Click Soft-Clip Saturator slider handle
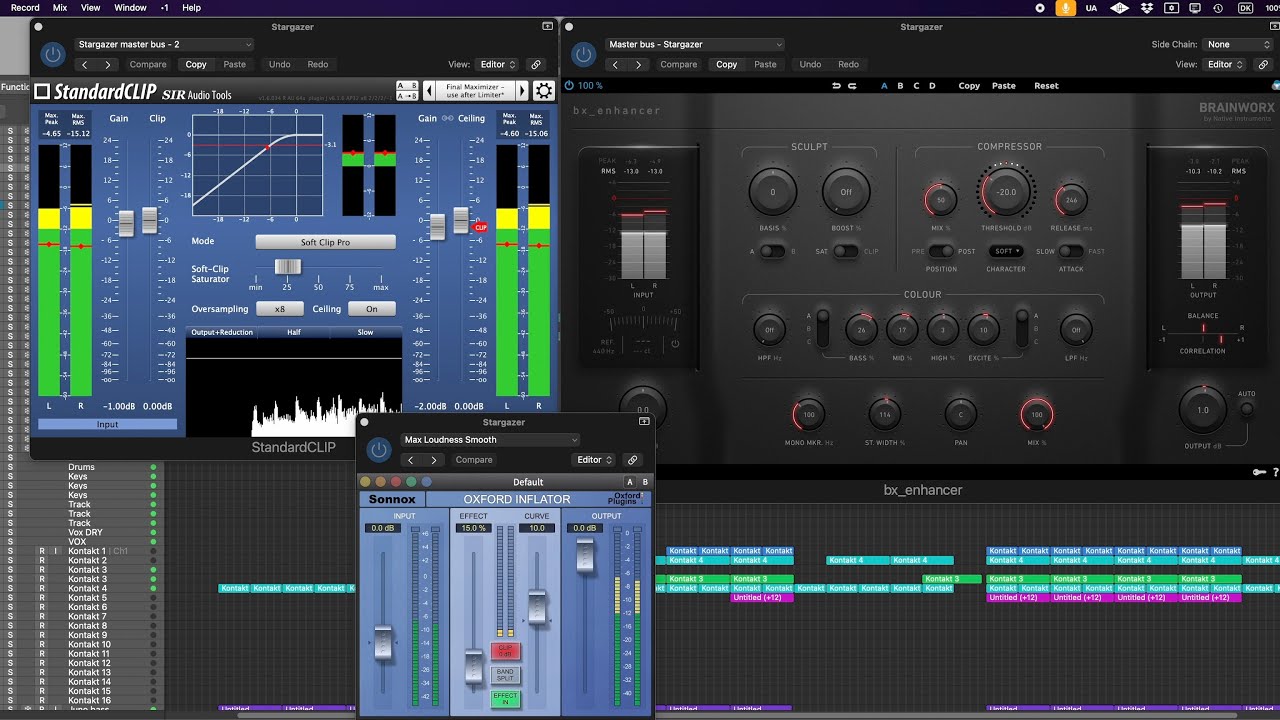The image size is (1280, 720). click(x=288, y=266)
